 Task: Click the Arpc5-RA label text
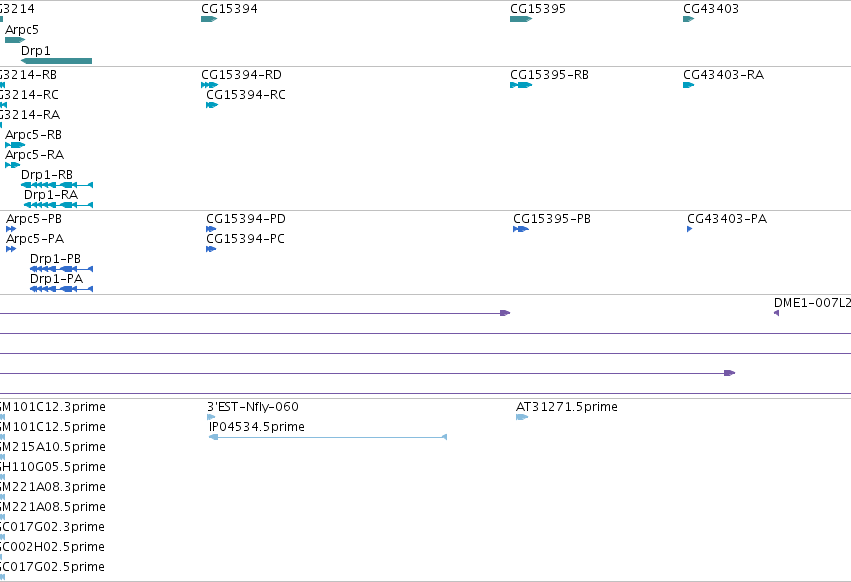coord(34,155)
